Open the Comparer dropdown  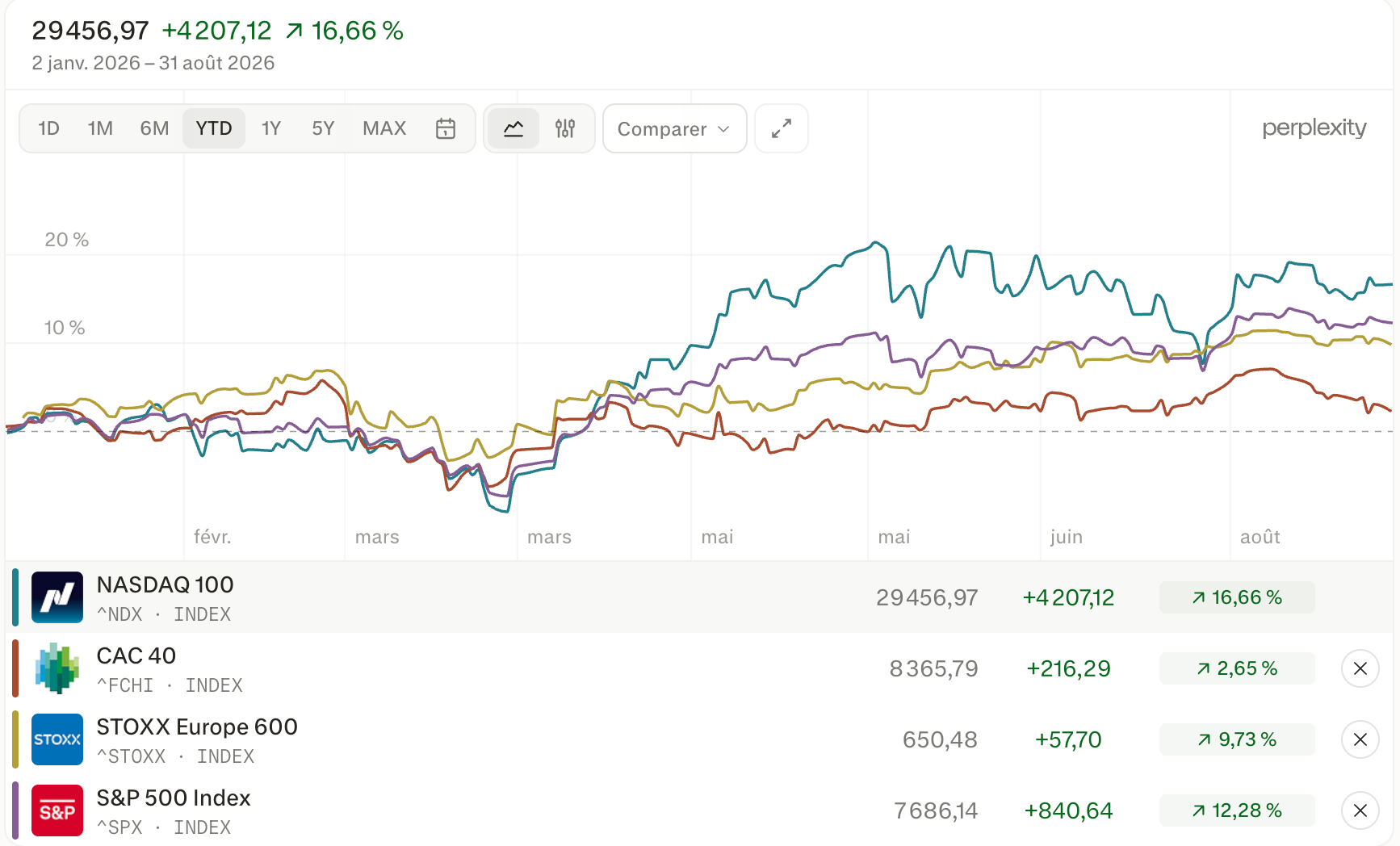point(674,128)
